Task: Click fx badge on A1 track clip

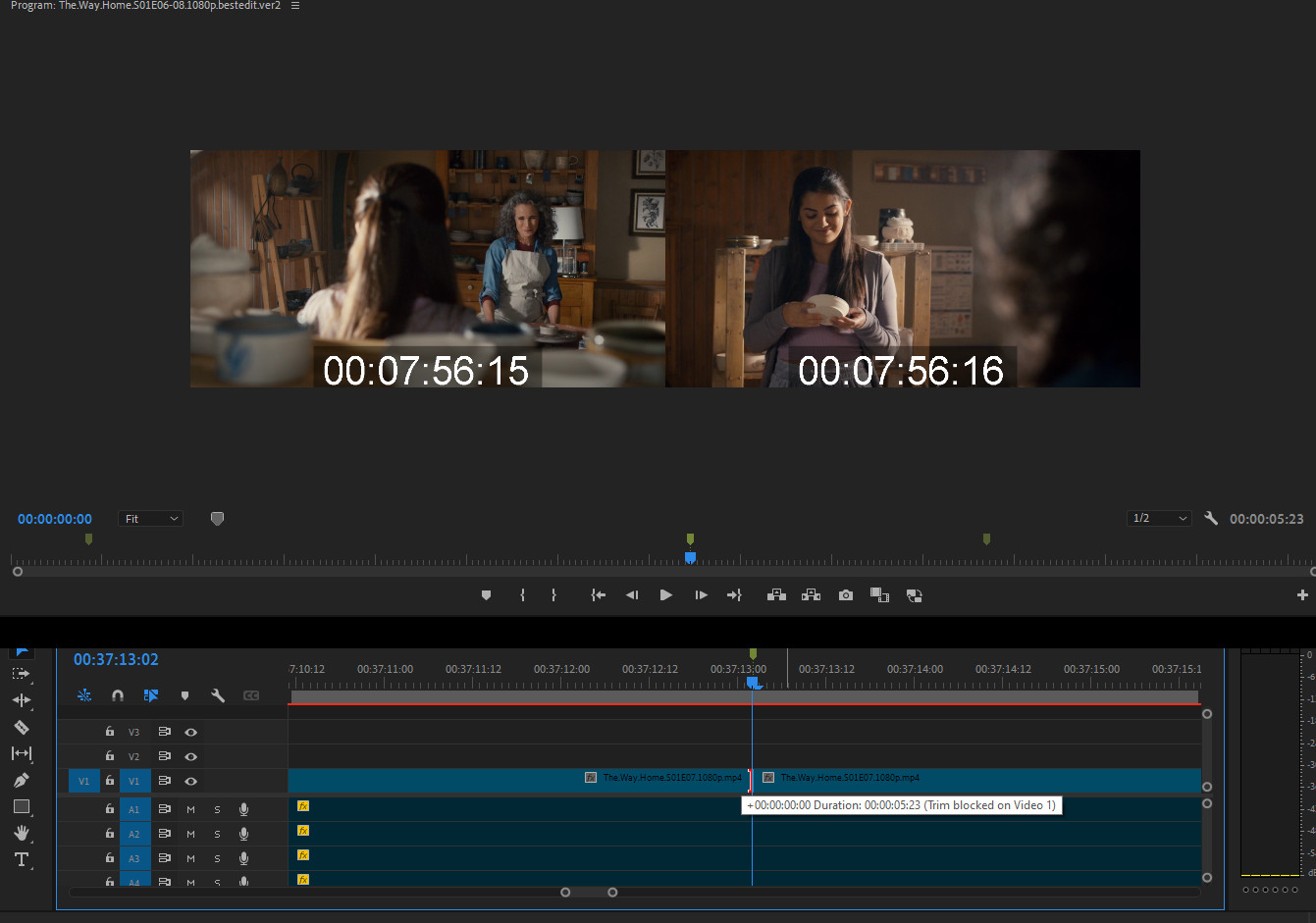Action: (303, 806)
